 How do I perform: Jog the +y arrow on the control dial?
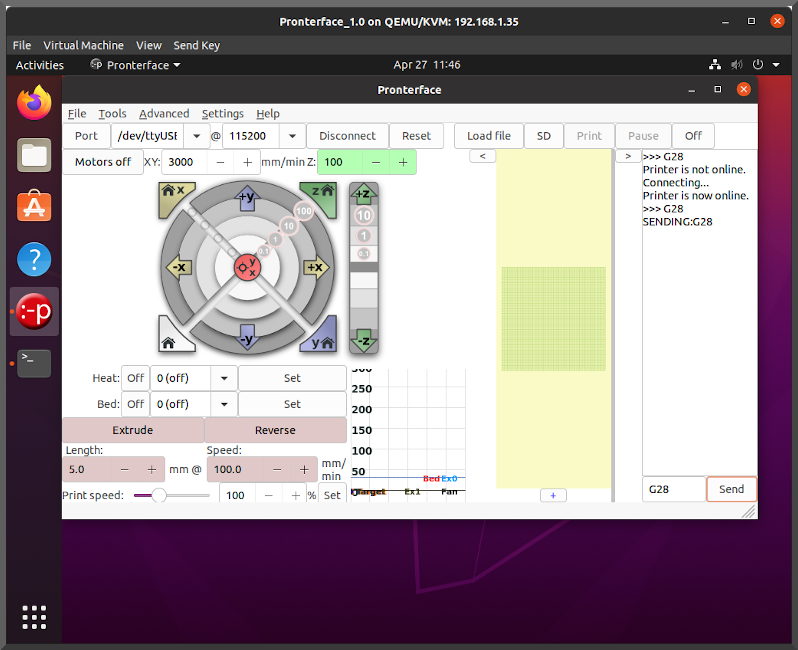pos(247,198)
